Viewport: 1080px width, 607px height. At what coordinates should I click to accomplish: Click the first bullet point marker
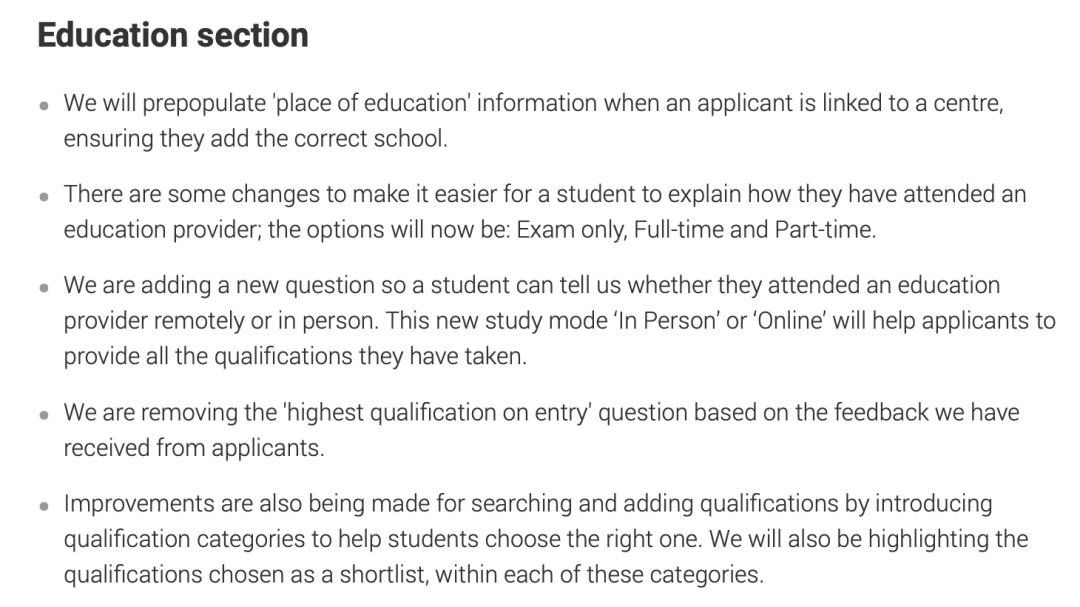pos(44,106)
